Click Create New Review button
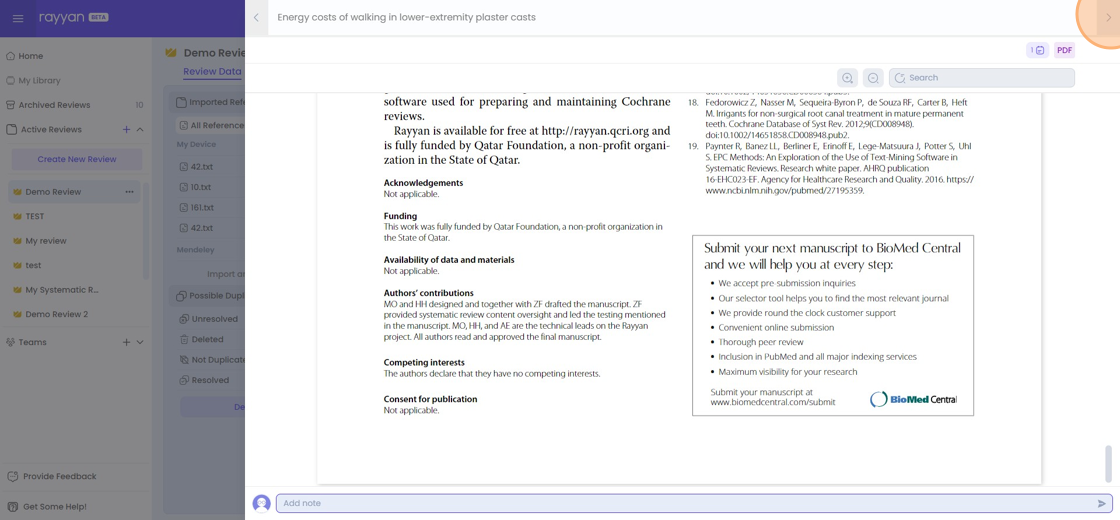Screen dimensions: 1120x520 (x=77, y=159)
